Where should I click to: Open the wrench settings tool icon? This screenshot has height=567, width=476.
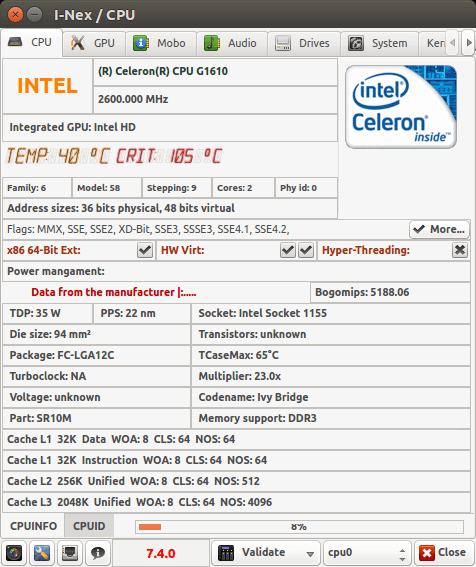tap(42, 553)
